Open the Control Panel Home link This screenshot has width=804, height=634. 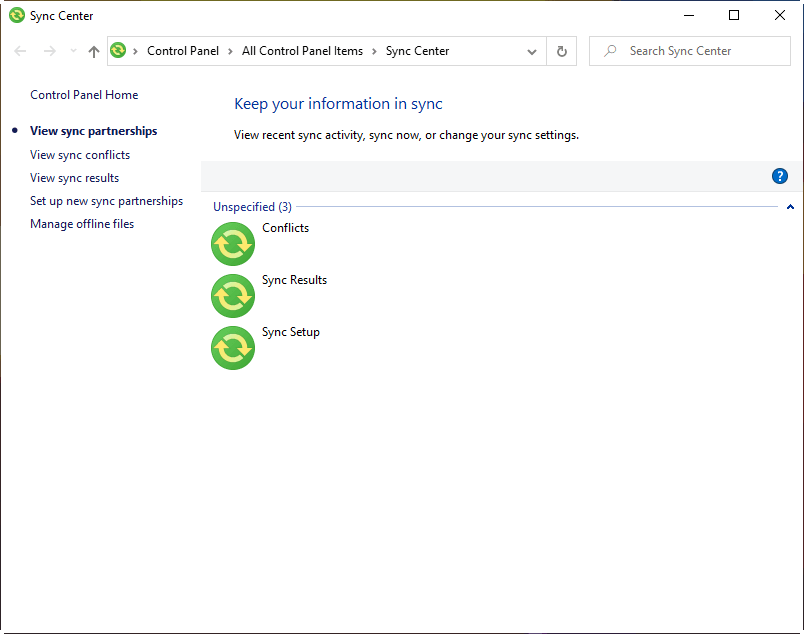84,95
